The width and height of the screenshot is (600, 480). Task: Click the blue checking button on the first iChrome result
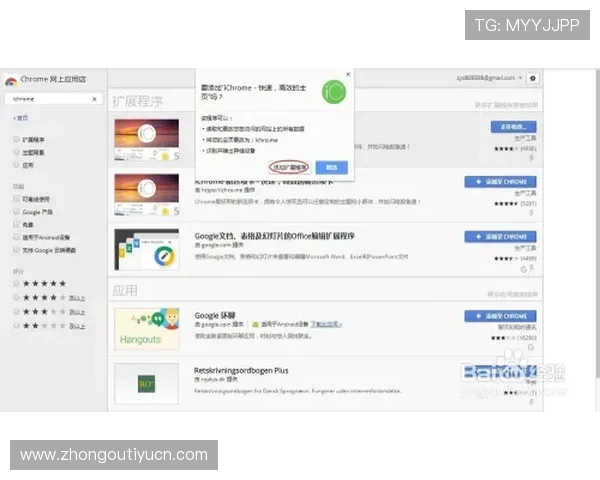click(x=514, y=127)
